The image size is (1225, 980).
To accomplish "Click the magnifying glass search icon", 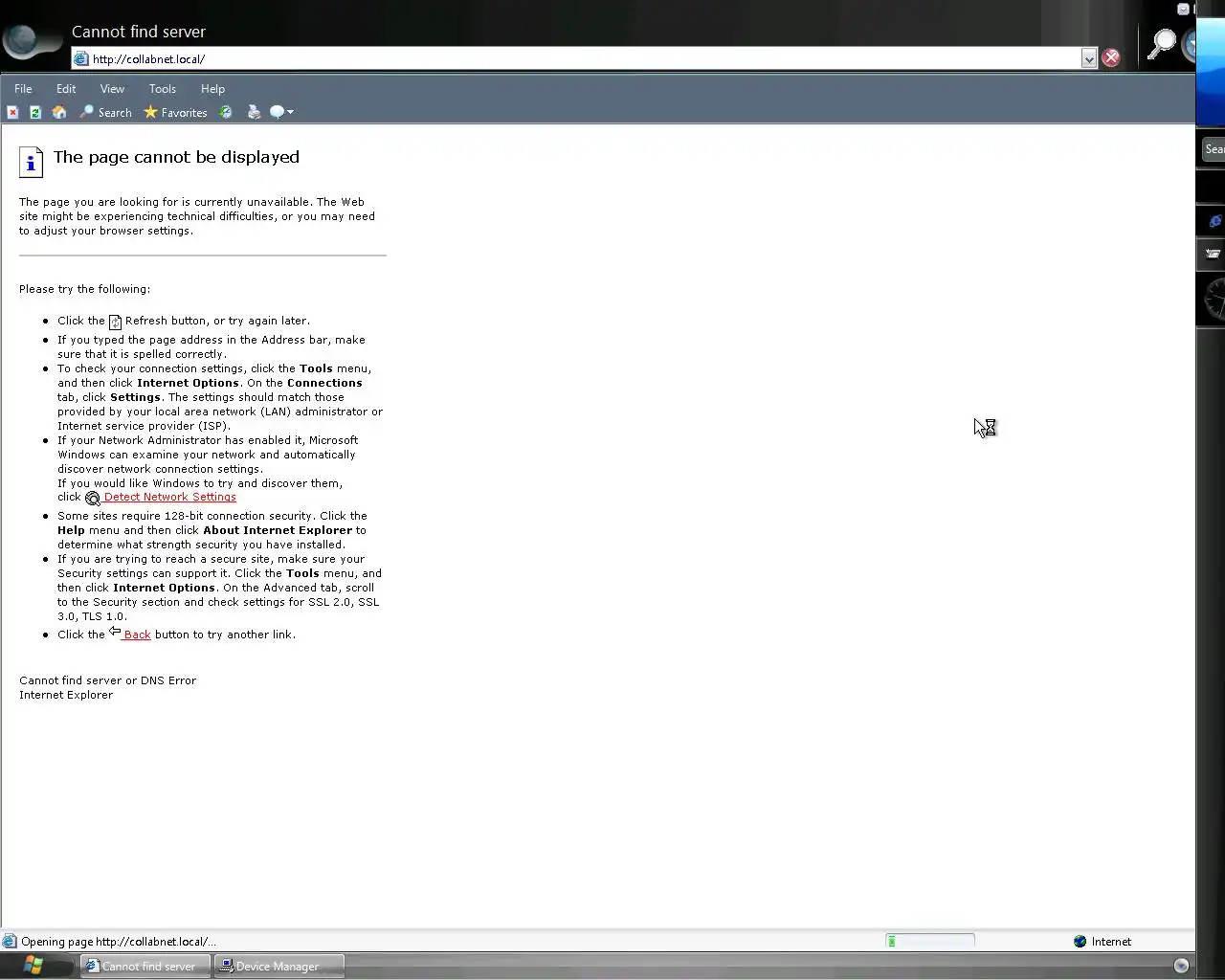I will click(x=1162, y=43).
